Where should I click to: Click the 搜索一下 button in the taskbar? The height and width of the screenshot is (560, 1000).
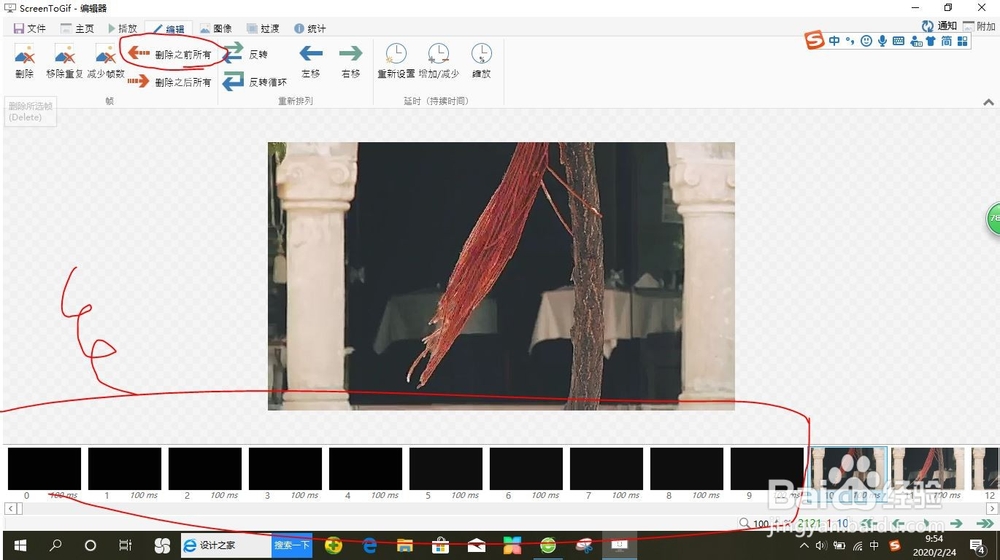click(292, 545)
